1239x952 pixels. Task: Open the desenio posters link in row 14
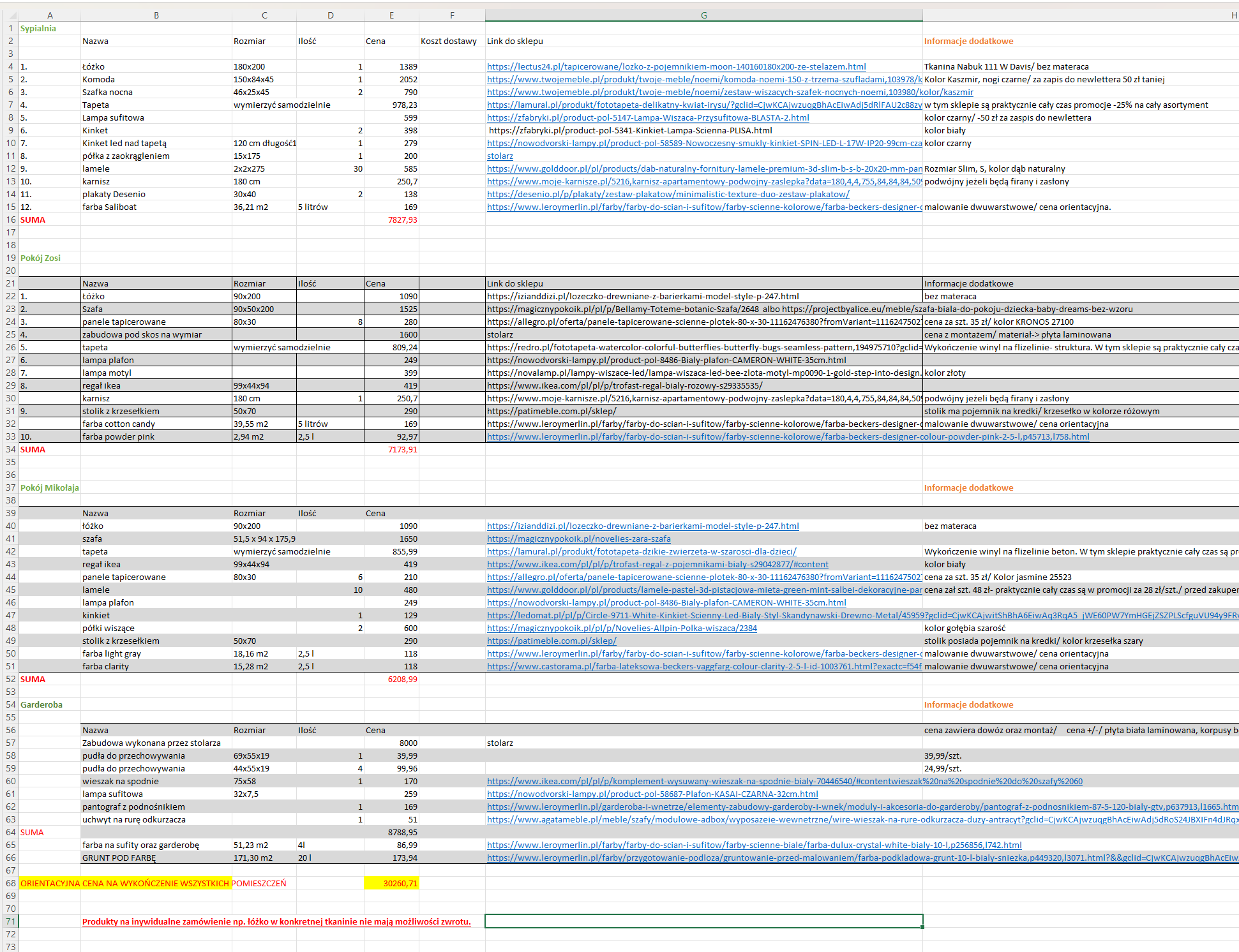coord(668,194)
